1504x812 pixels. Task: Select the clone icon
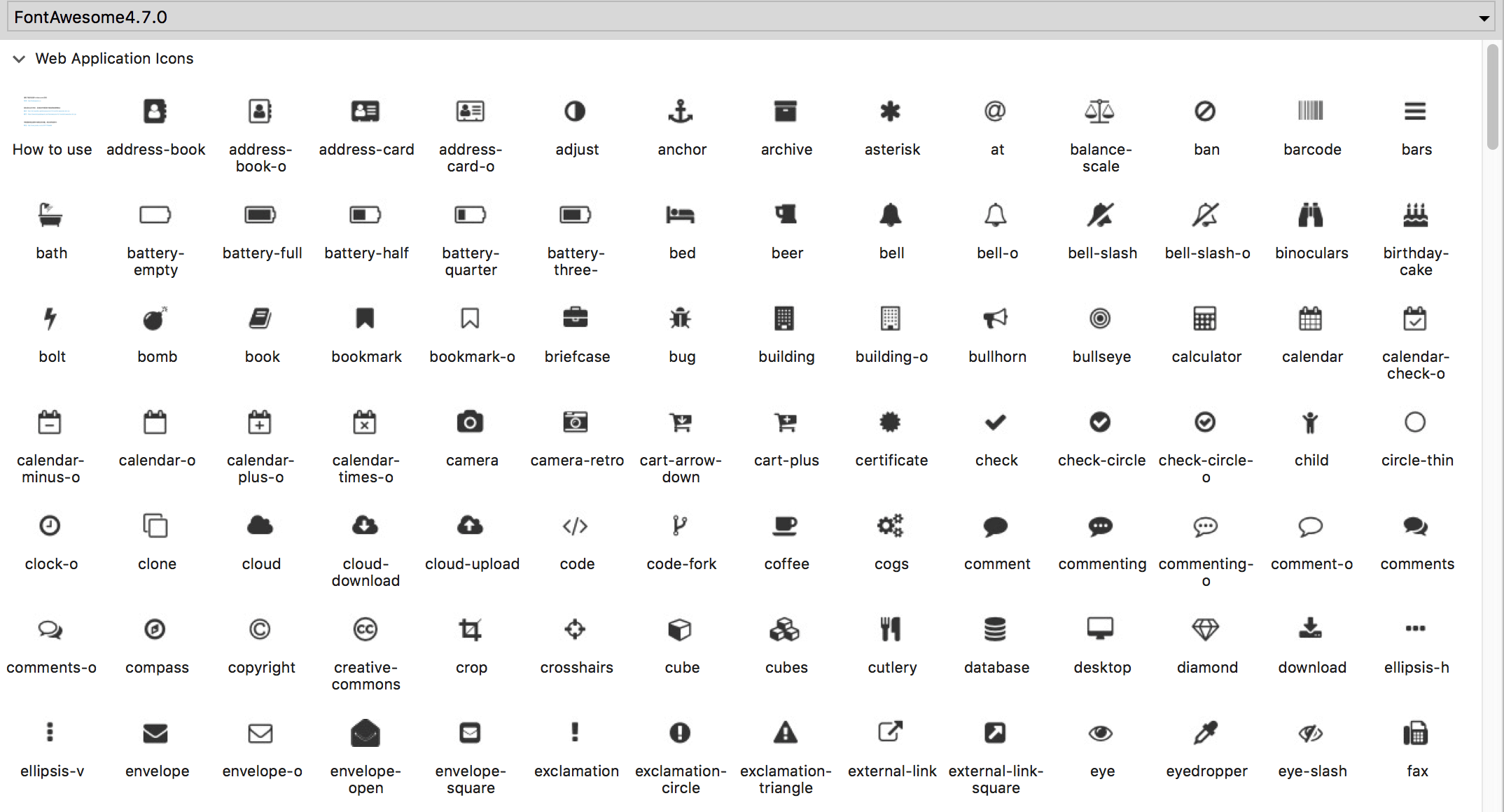tap(155, 526)
